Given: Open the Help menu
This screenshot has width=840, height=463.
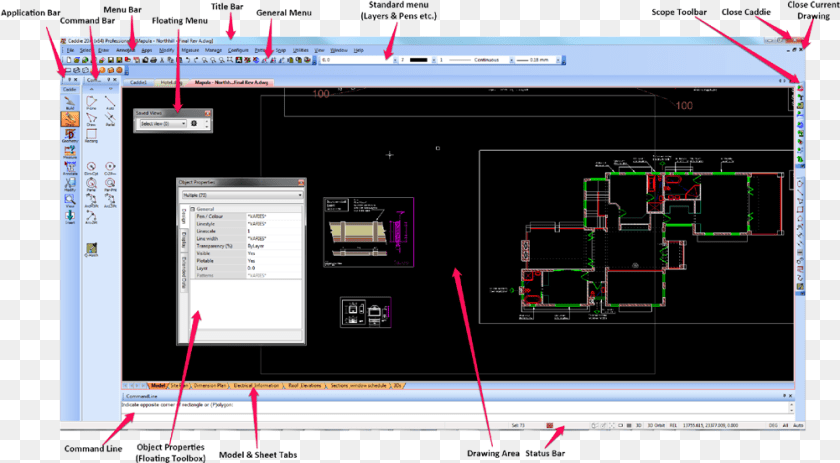Looking at the screenshot, I should point(358,50).
